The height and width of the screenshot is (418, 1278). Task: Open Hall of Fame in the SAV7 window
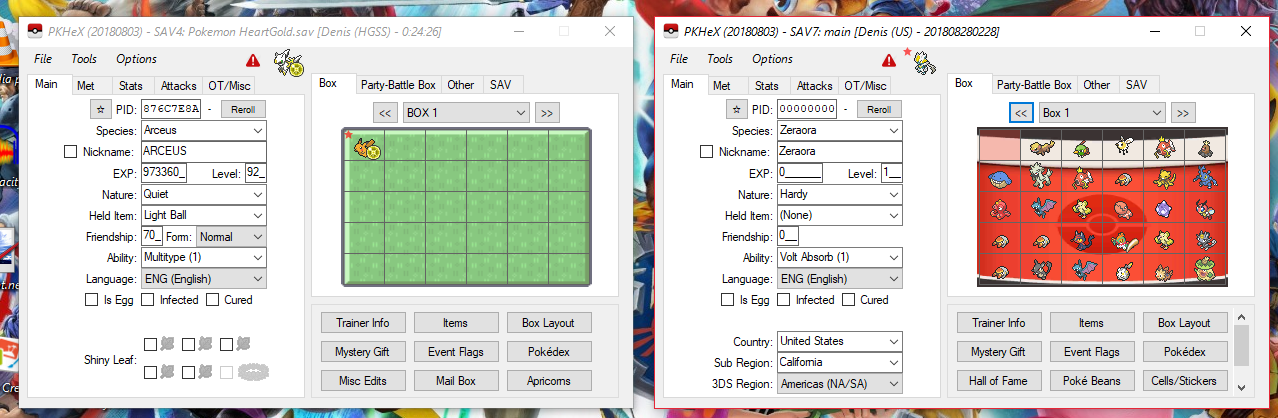pyautogui.click(x=998, y=381)
